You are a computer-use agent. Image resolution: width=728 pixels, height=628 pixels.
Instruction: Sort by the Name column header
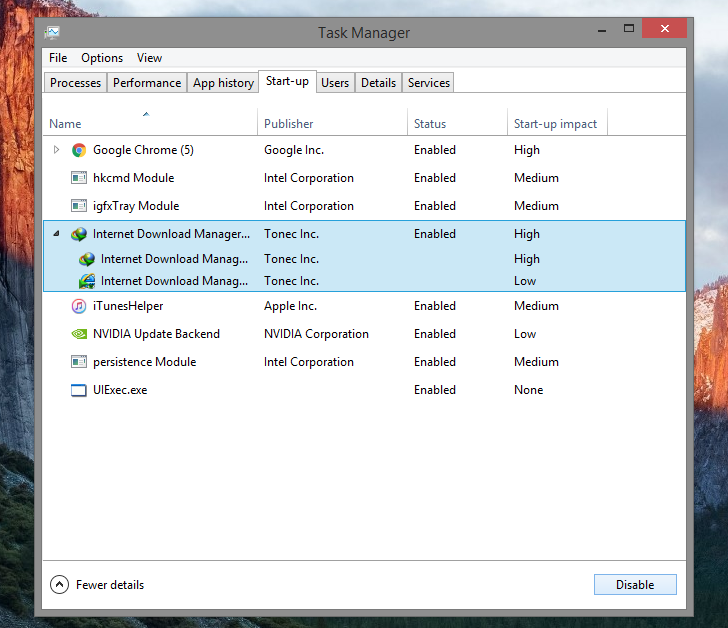click(x=150, y=122)
